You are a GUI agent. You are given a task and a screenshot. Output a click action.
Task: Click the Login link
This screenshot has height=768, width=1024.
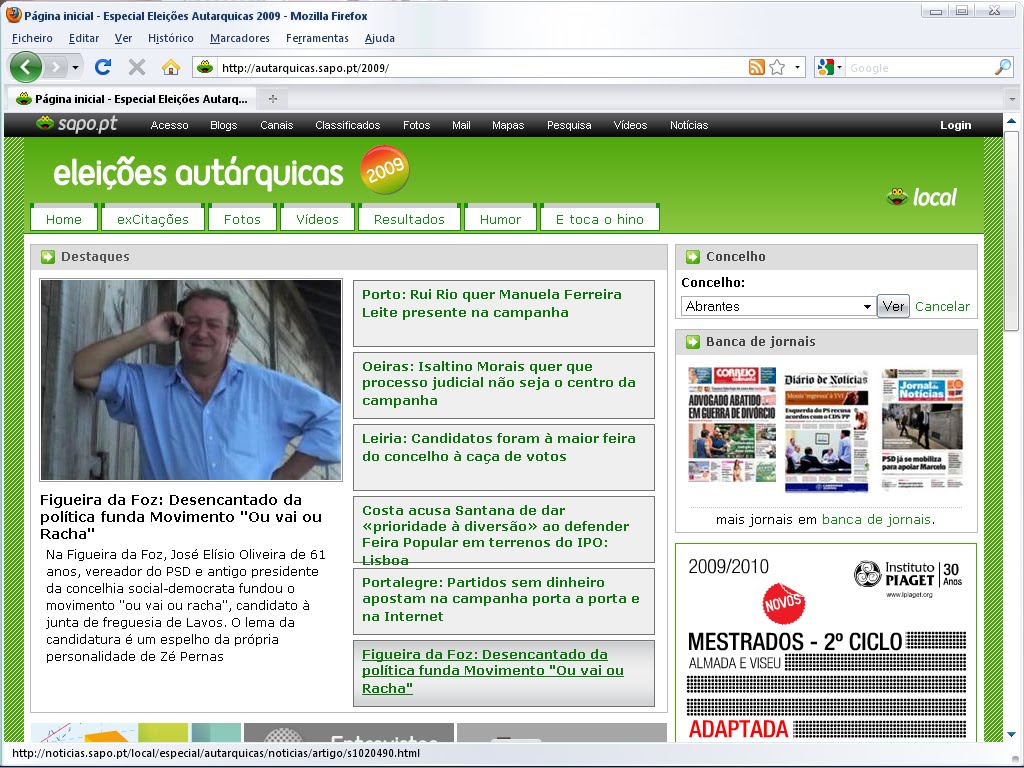pyautogui.click(x=955, y=125)
